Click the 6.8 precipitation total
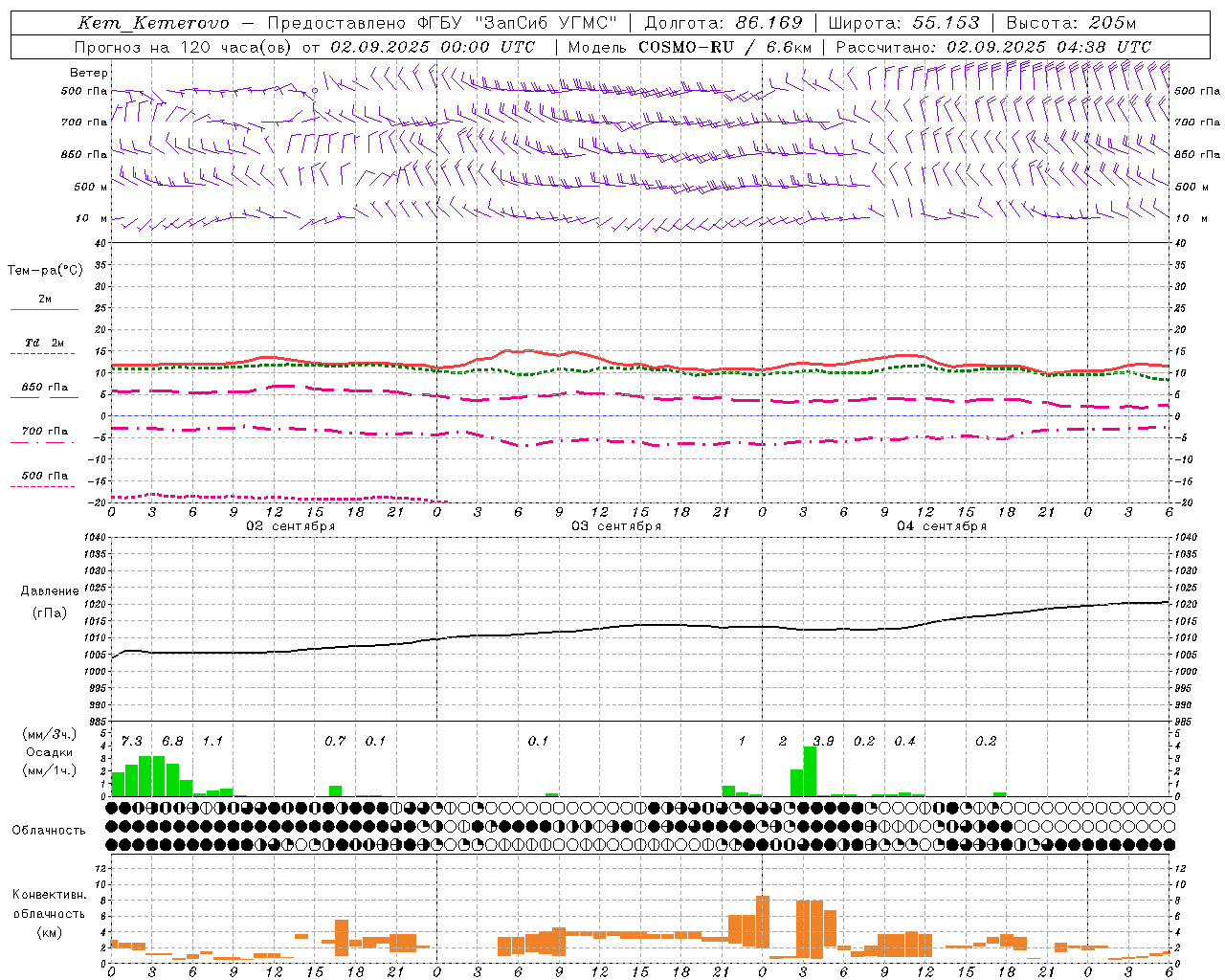The height and width of the screenshot is (980, 1225). (172, 742)
